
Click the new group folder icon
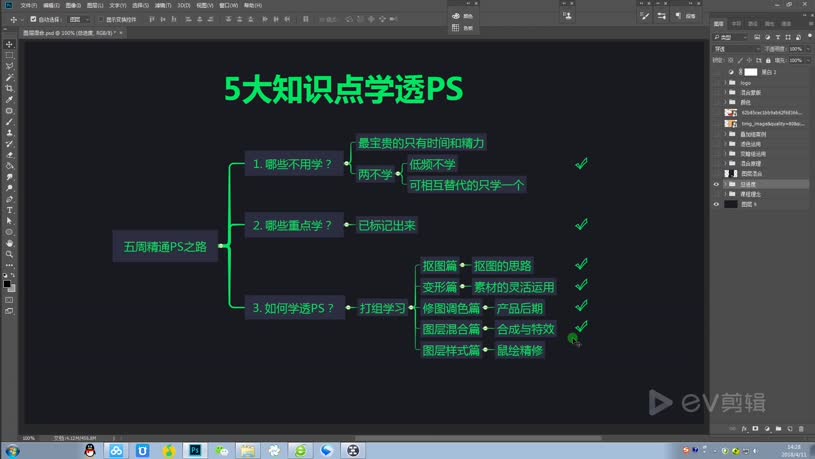click(x=778, y=429)
